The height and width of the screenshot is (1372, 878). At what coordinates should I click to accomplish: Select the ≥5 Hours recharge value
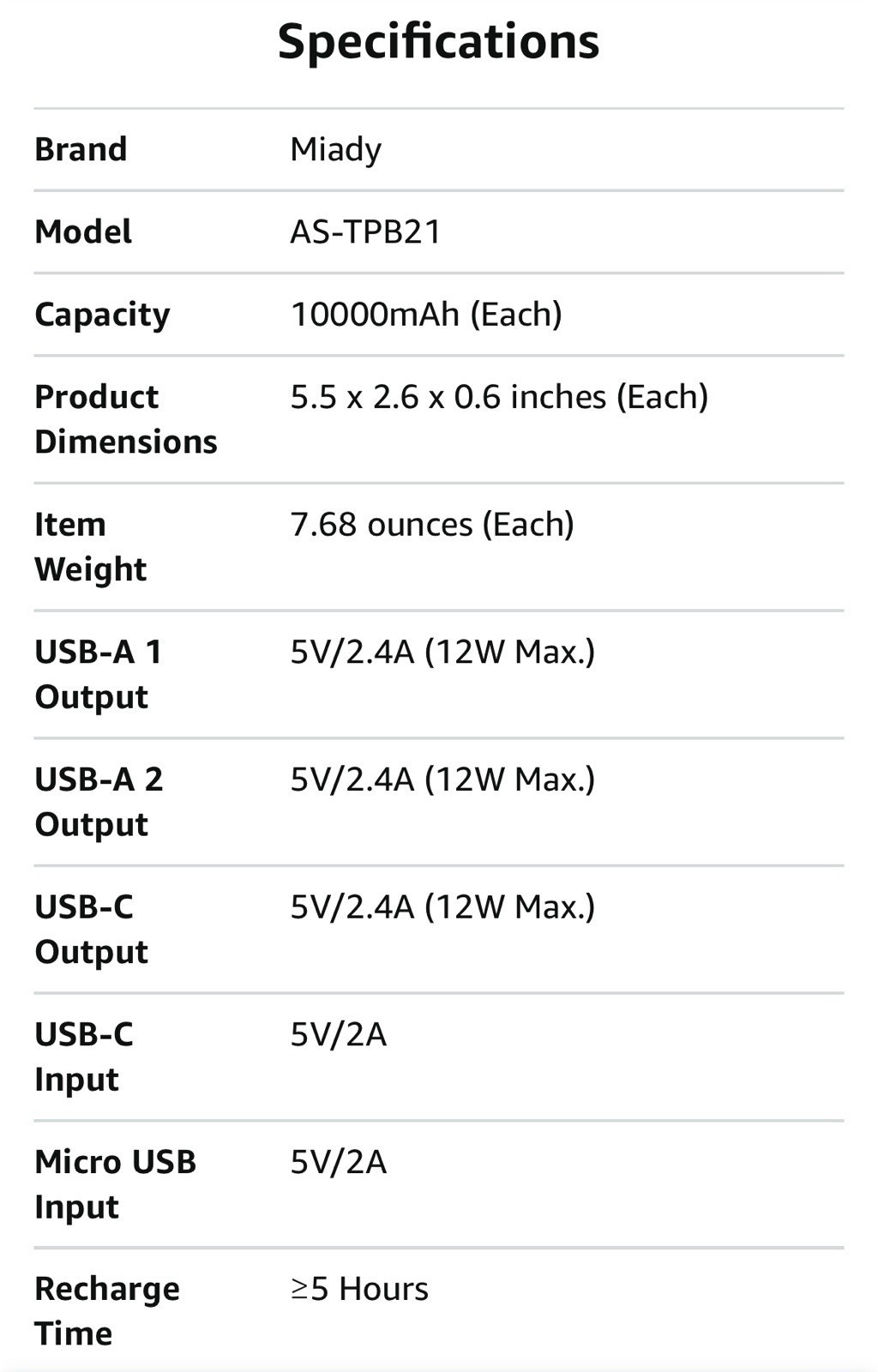point(359,1289)
